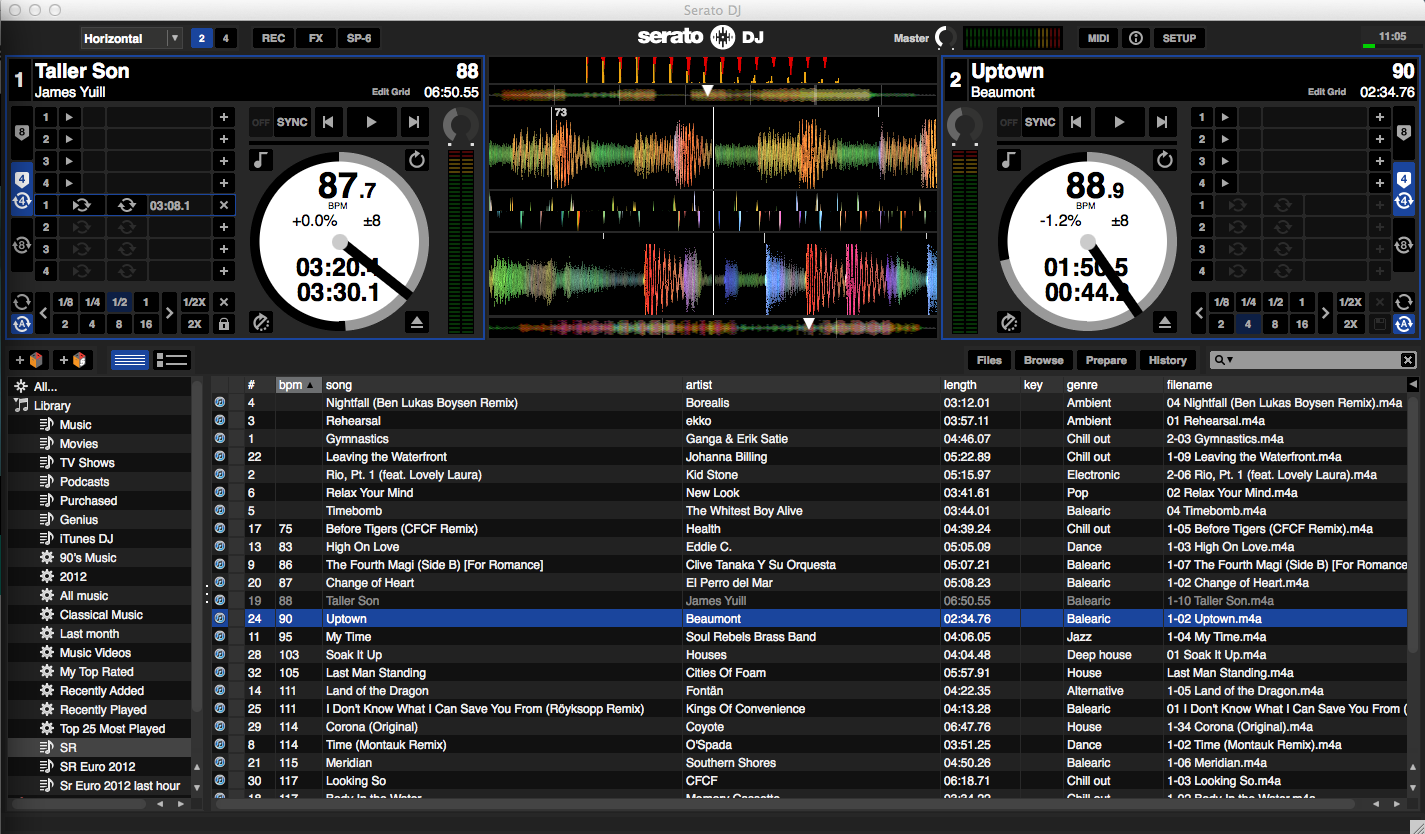
Task: Open the SP-6 sampler panel
Action: click(x=359, y=38)
